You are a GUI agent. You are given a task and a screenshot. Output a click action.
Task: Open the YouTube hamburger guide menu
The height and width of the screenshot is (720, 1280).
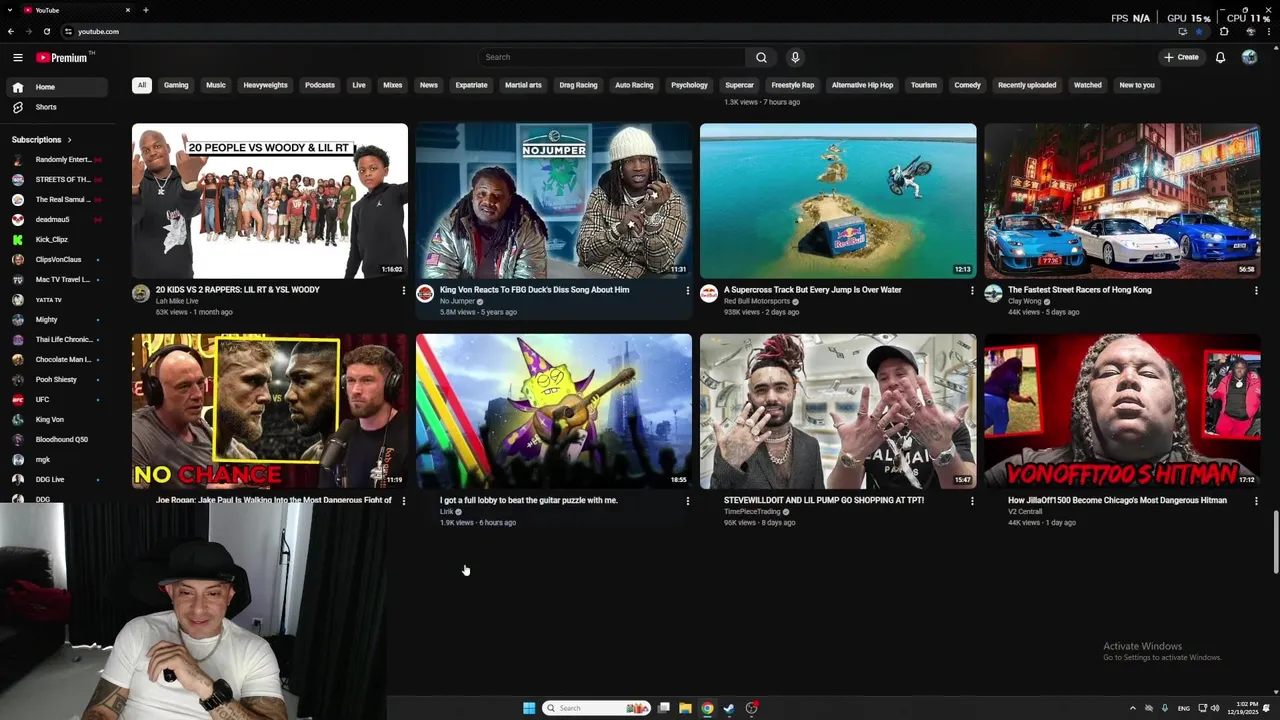click(18, 57)
